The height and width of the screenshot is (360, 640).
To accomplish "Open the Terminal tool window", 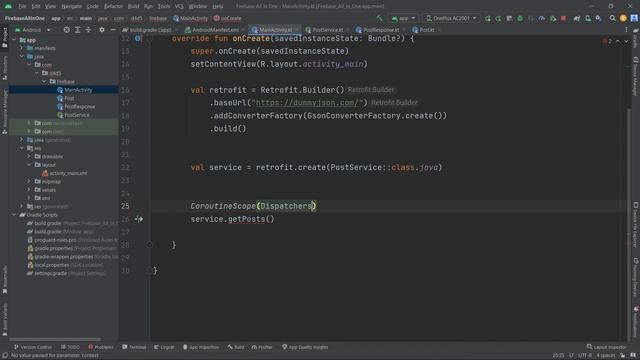I will tap(134, 347).
